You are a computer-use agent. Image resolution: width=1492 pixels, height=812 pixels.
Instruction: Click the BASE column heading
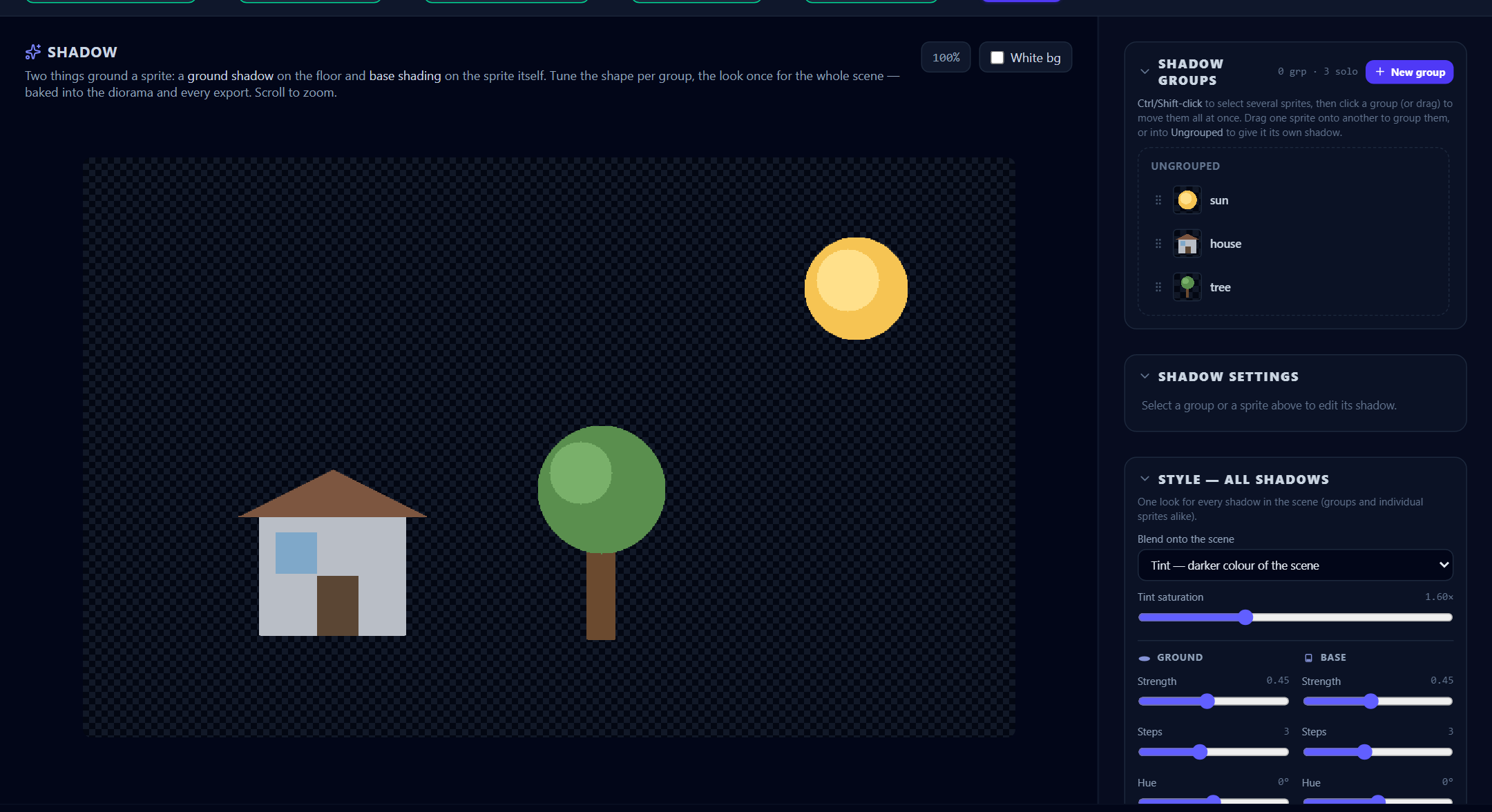pyautogui.click(x=1333, y=657)
